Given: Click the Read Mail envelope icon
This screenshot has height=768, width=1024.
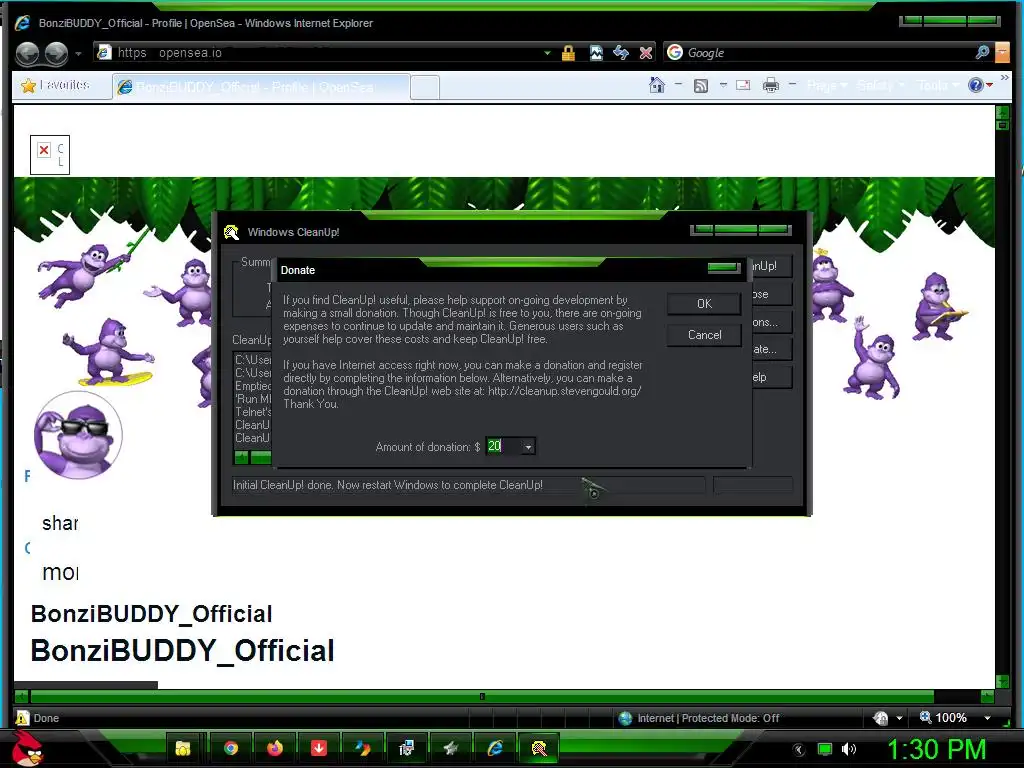Looking at the screenshot, I should 743,85.
